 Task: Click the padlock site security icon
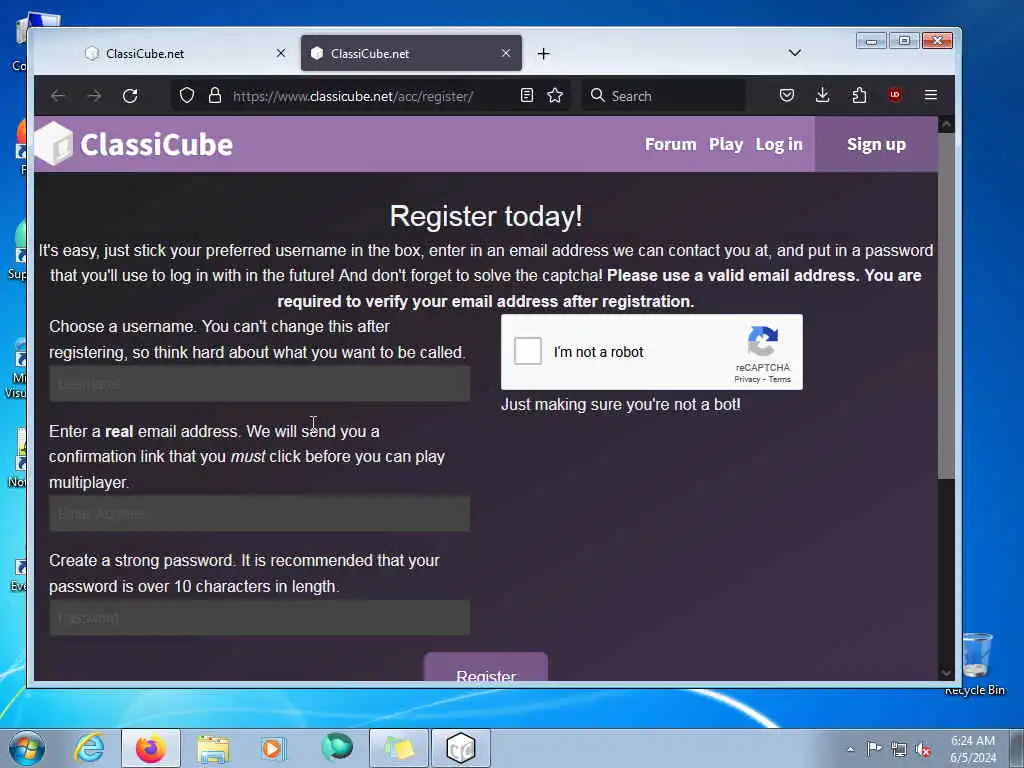point(215,95)
